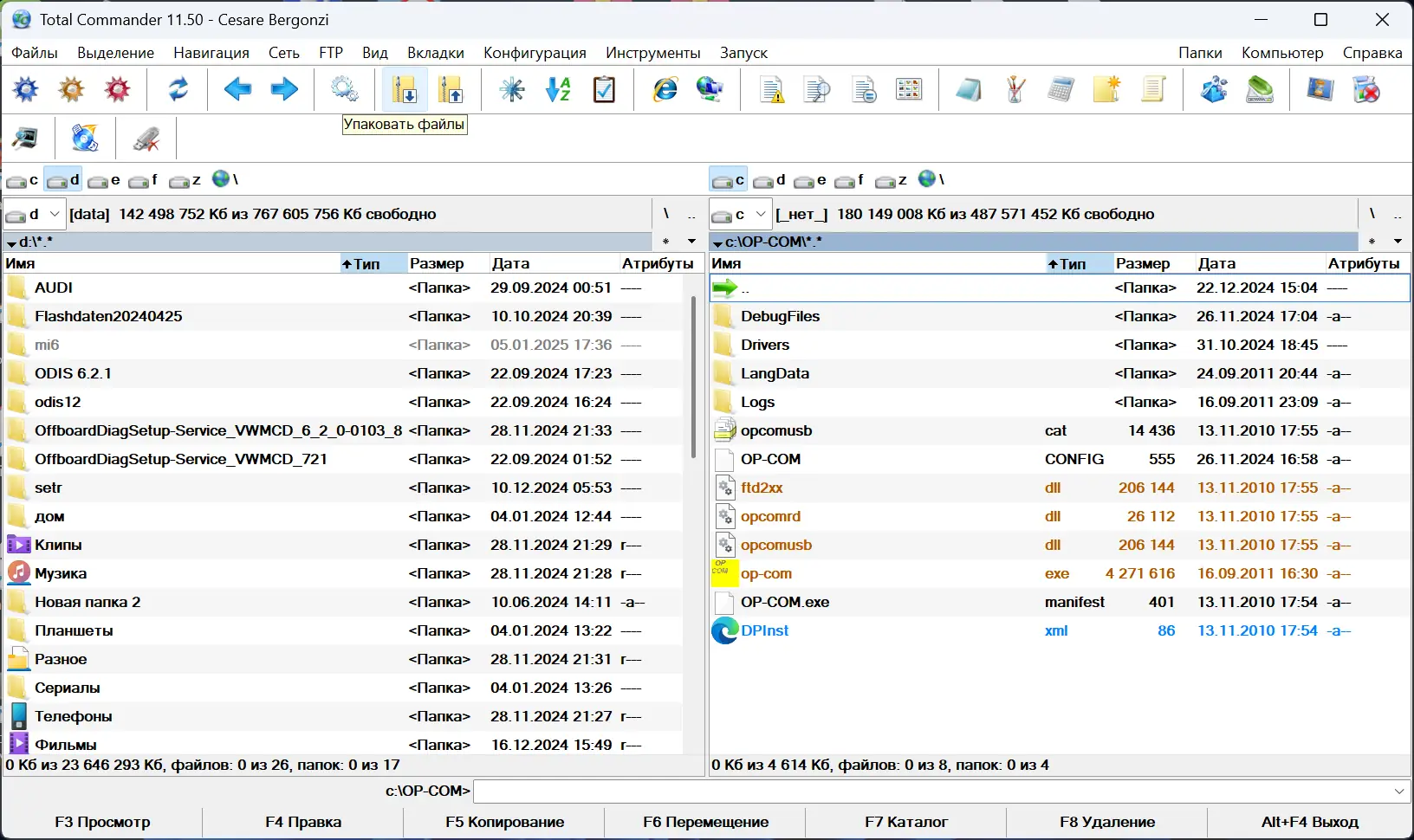
Task: Open the left panel favorites asterisk menu
Action: 665,242
